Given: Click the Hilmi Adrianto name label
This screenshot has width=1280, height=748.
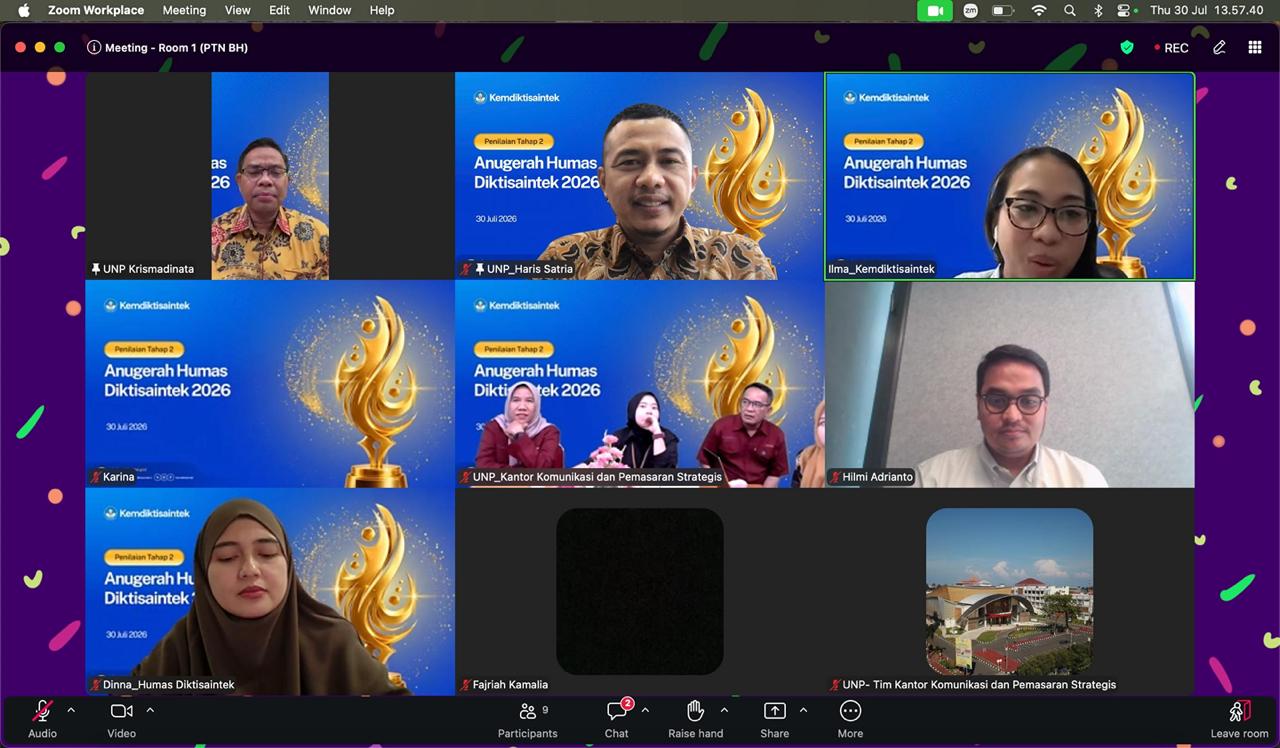Looking at the screenshot, I should pos(877,477).
